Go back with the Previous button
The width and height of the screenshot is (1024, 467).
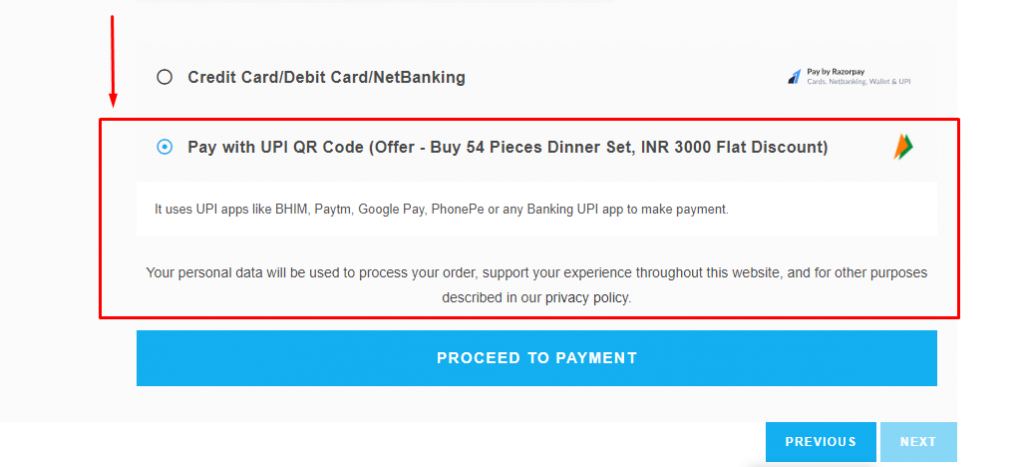[820, 442]
